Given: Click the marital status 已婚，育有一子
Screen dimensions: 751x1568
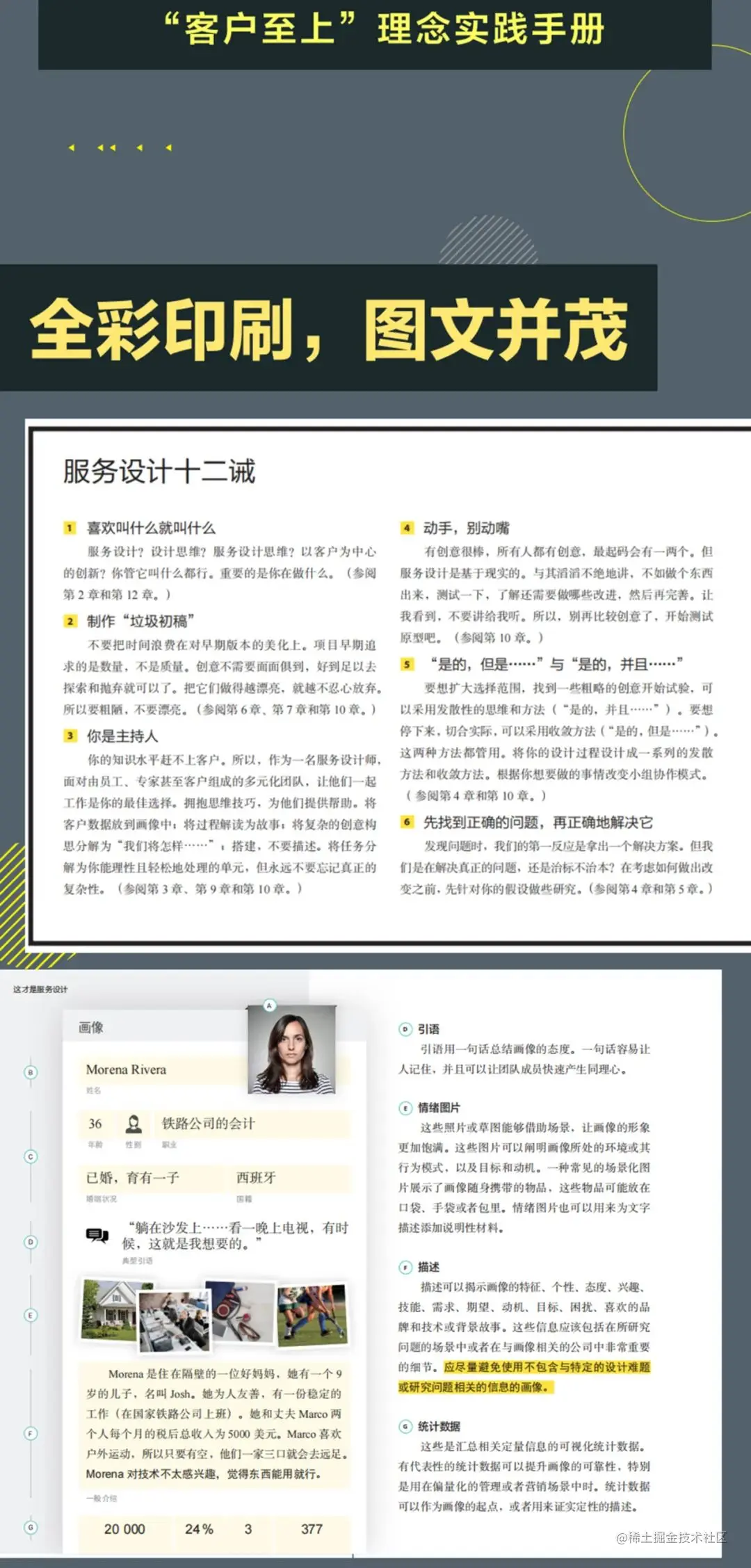Looking at the screenshot, I should pyautogui.click(x=132, y=1178).
